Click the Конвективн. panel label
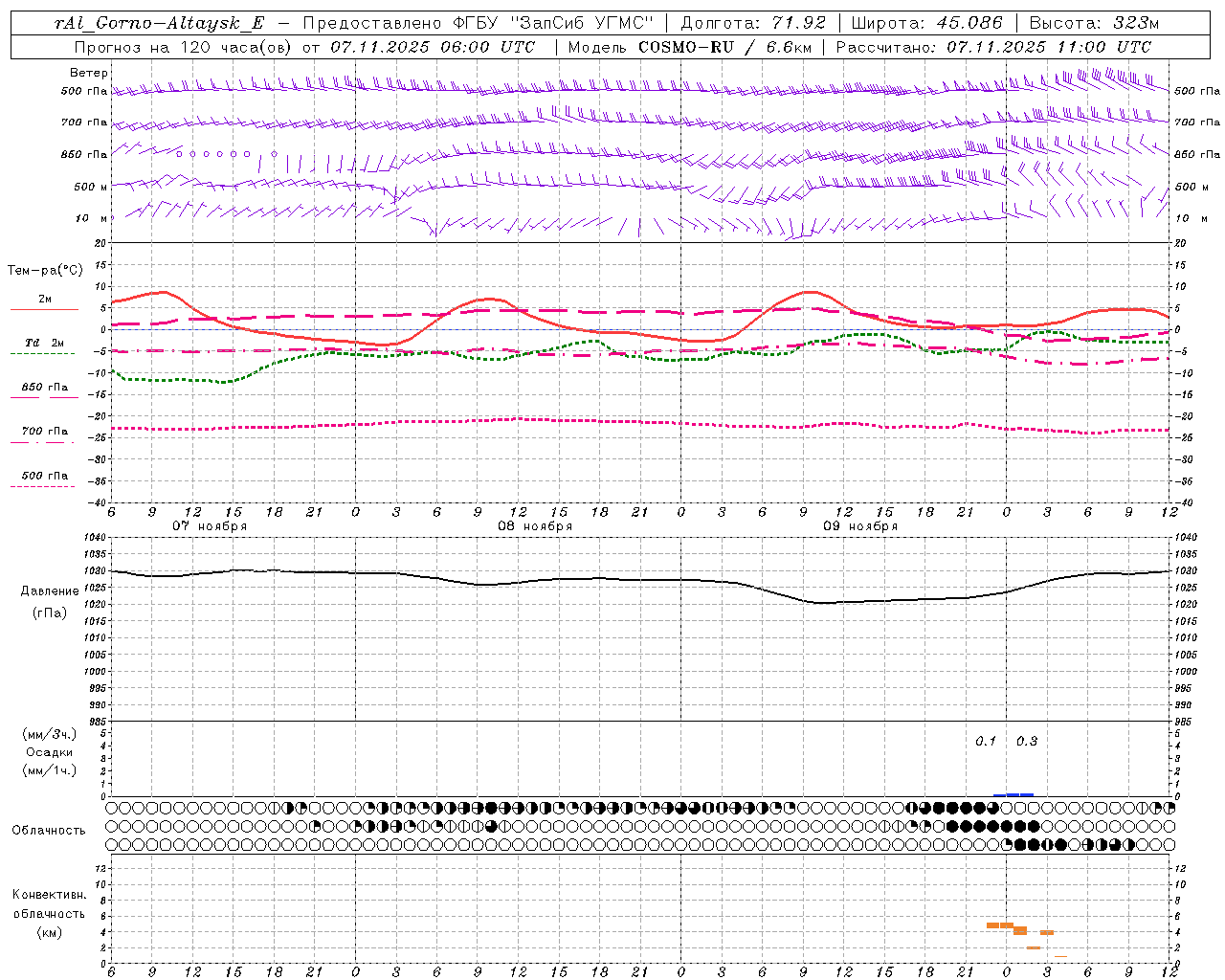The width and height of the screenshot is (1225, 980). pos(49,895)
